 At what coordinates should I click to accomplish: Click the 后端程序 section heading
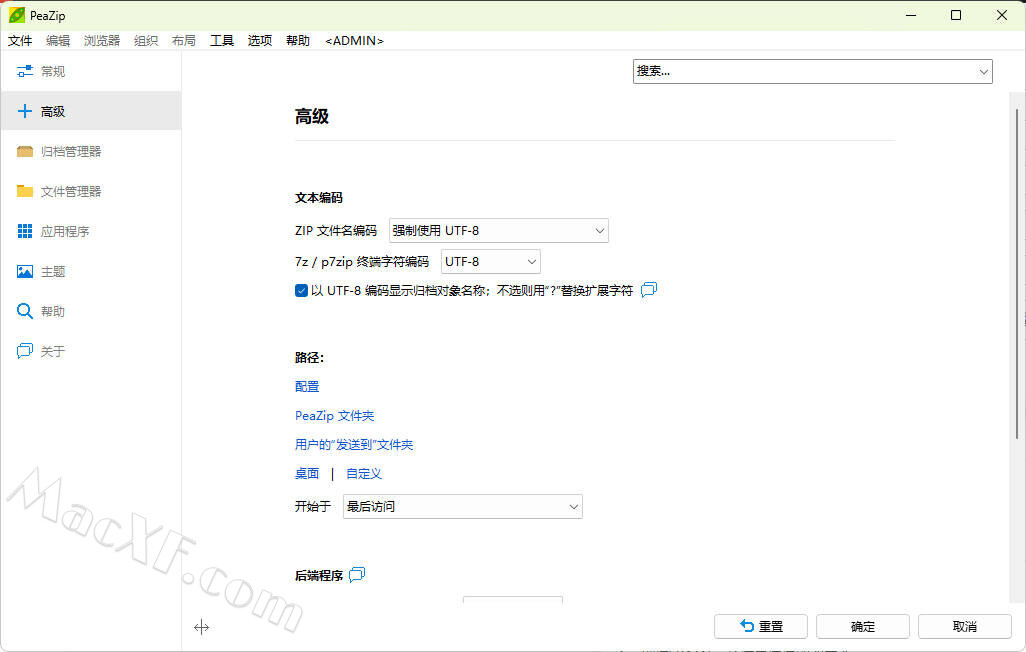pyautogui.click(x=319, y=575)
